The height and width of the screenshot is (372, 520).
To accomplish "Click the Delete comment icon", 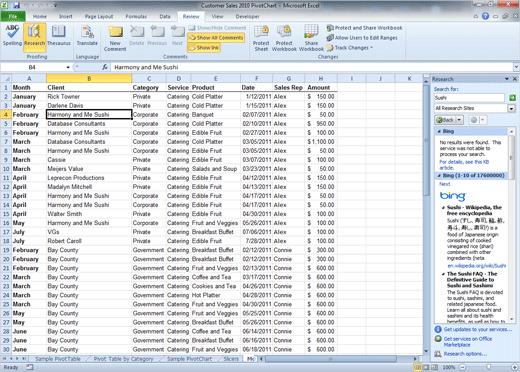I will [x=136, y=35].
